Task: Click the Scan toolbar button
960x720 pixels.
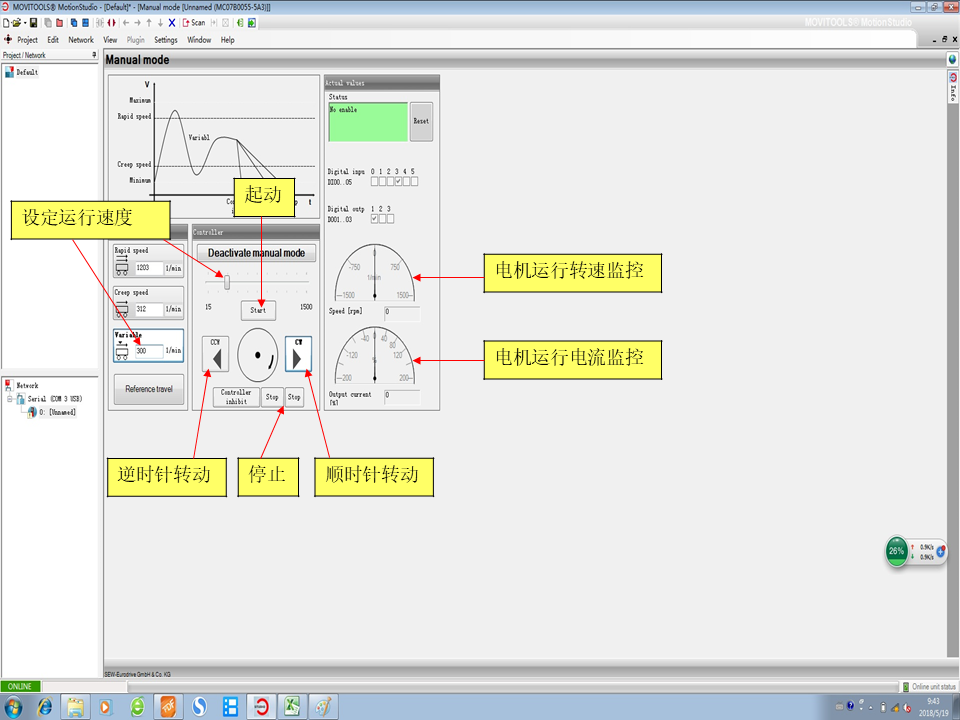Action: (194, 22)
